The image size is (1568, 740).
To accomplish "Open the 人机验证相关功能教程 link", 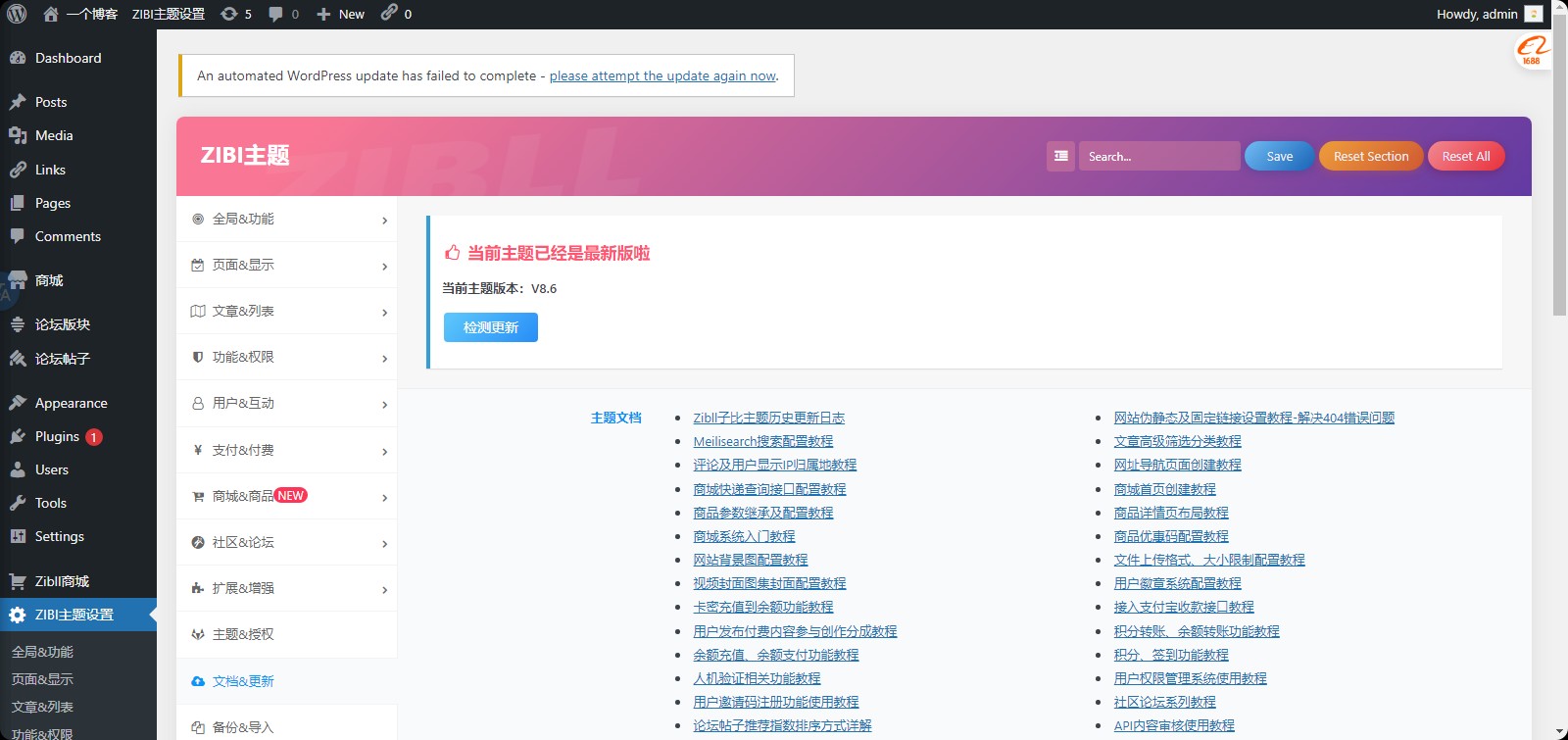I will point(757,678).
